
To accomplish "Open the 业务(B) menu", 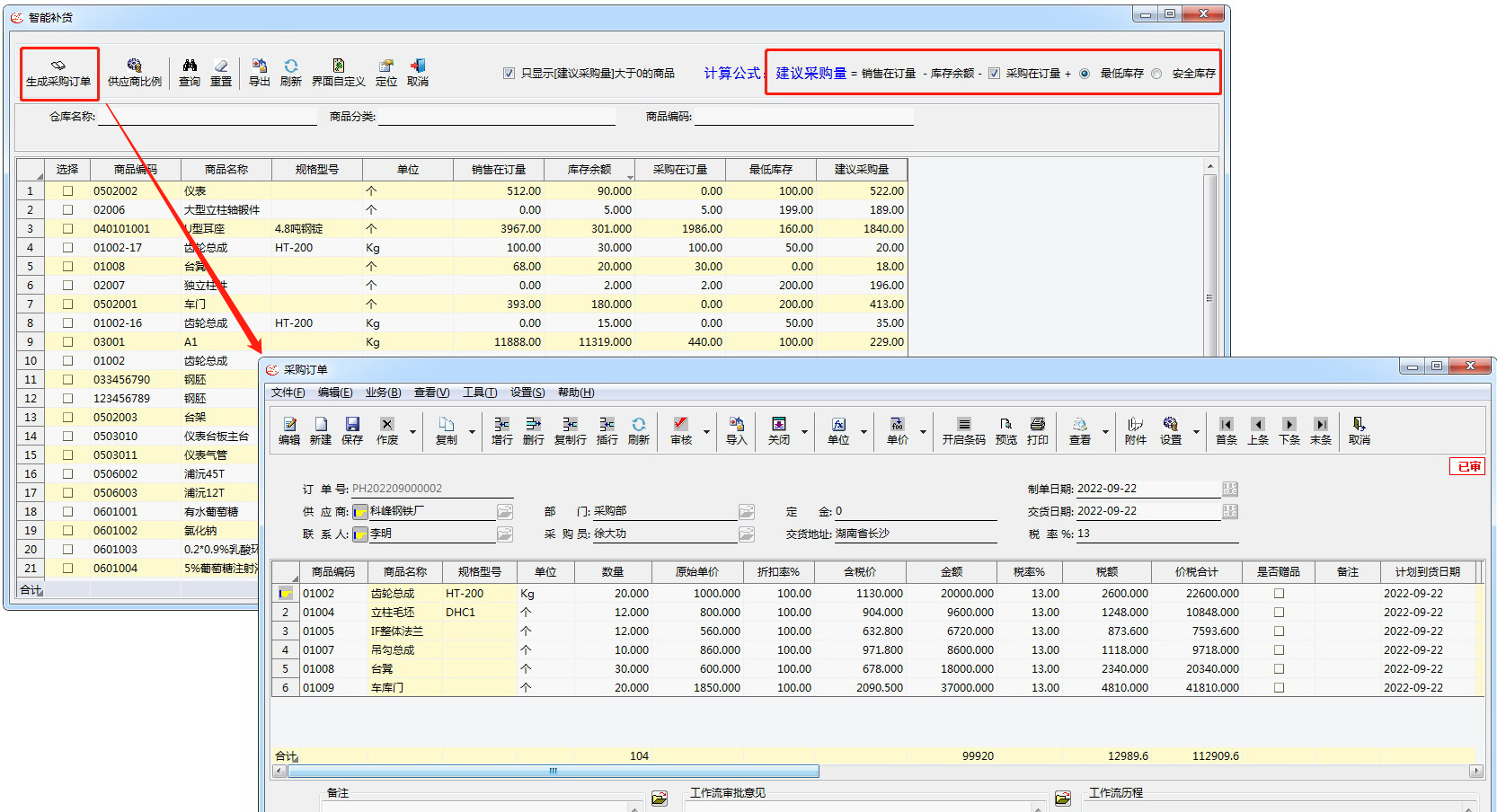I will (383, 393).
